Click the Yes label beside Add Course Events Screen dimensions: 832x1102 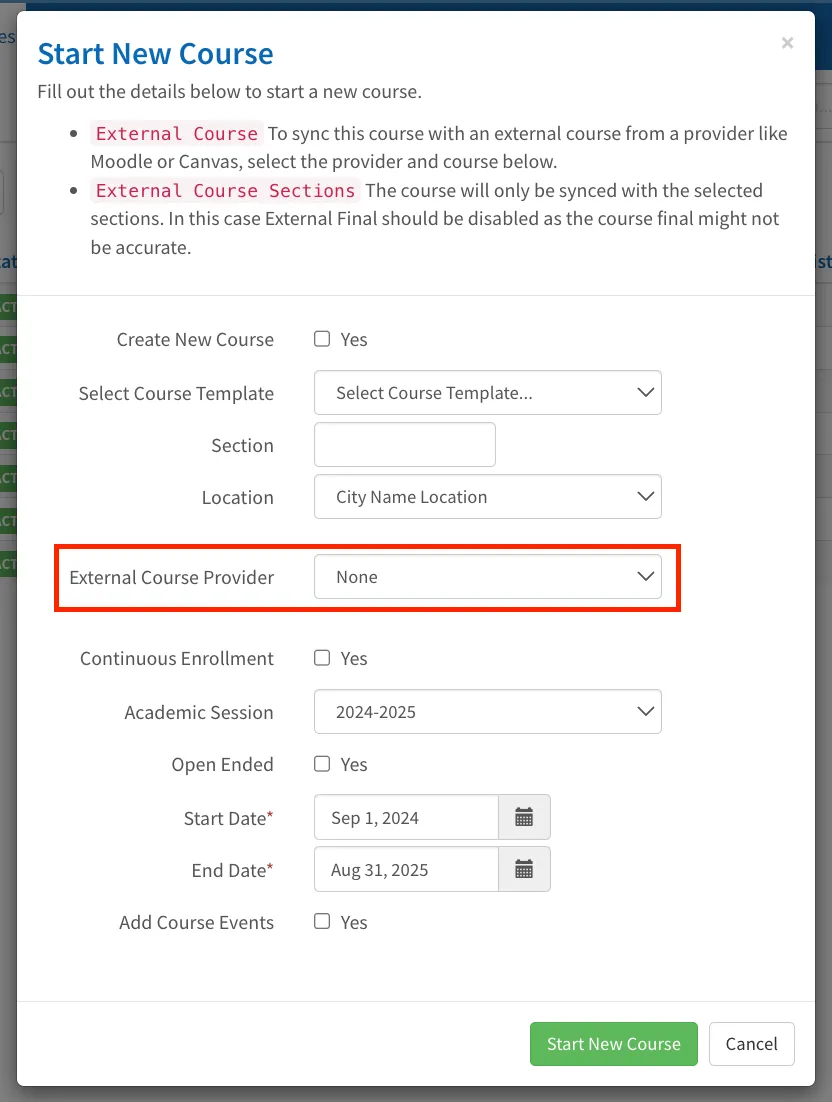point(353,922)
